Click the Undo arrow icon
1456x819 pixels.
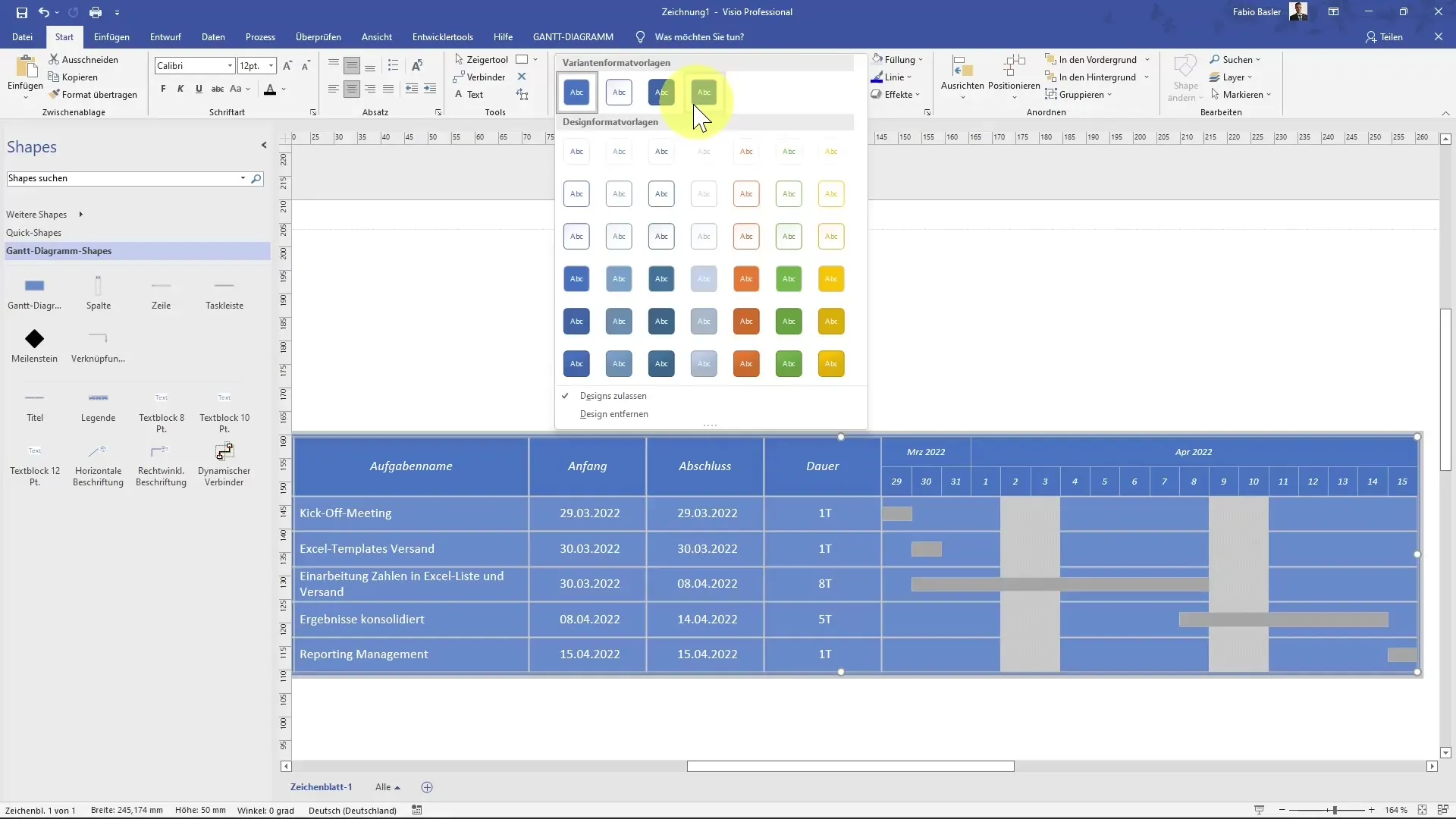(x=44, y=12)
